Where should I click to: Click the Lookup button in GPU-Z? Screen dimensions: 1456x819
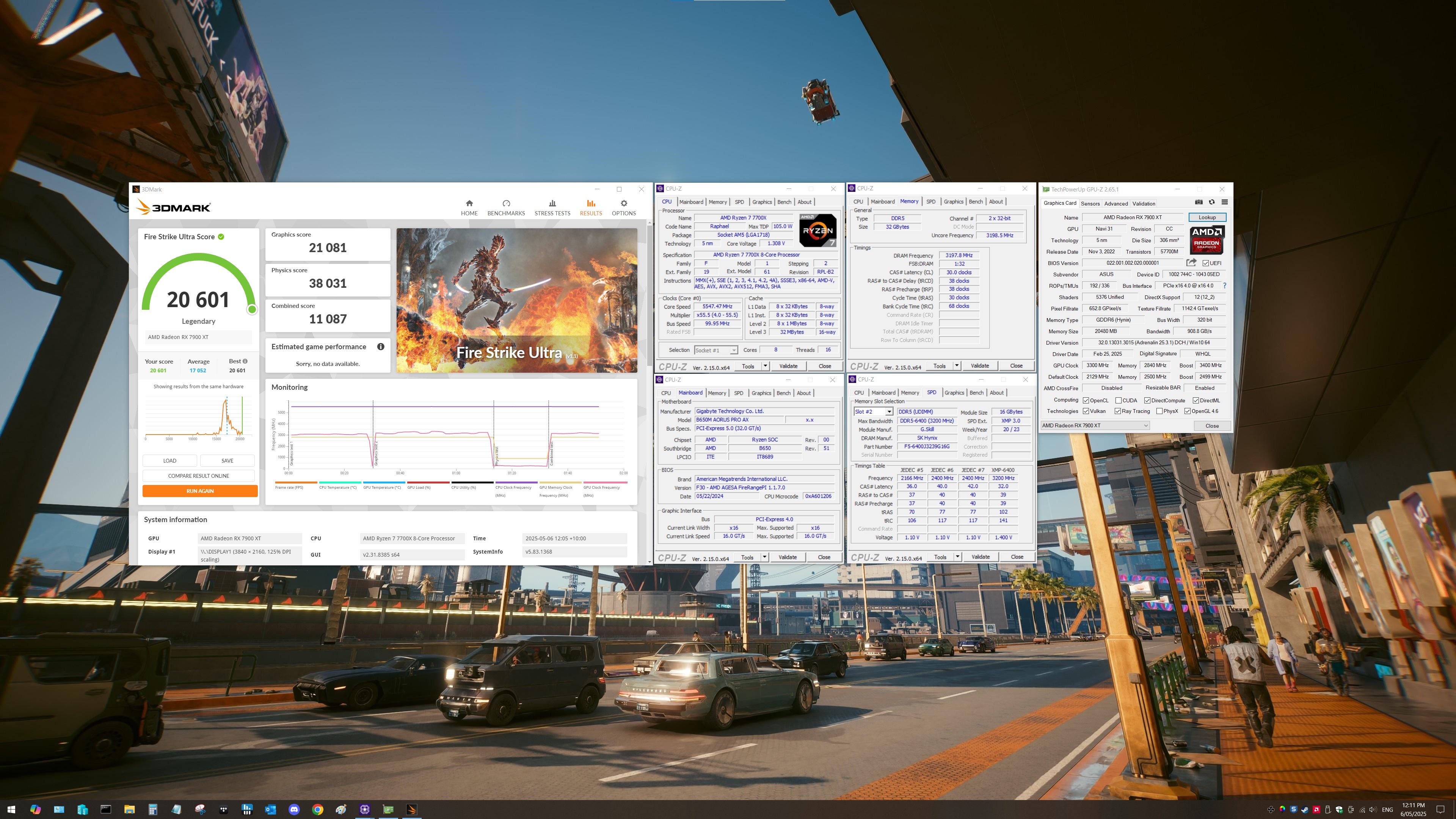(x=1207, y=218)
